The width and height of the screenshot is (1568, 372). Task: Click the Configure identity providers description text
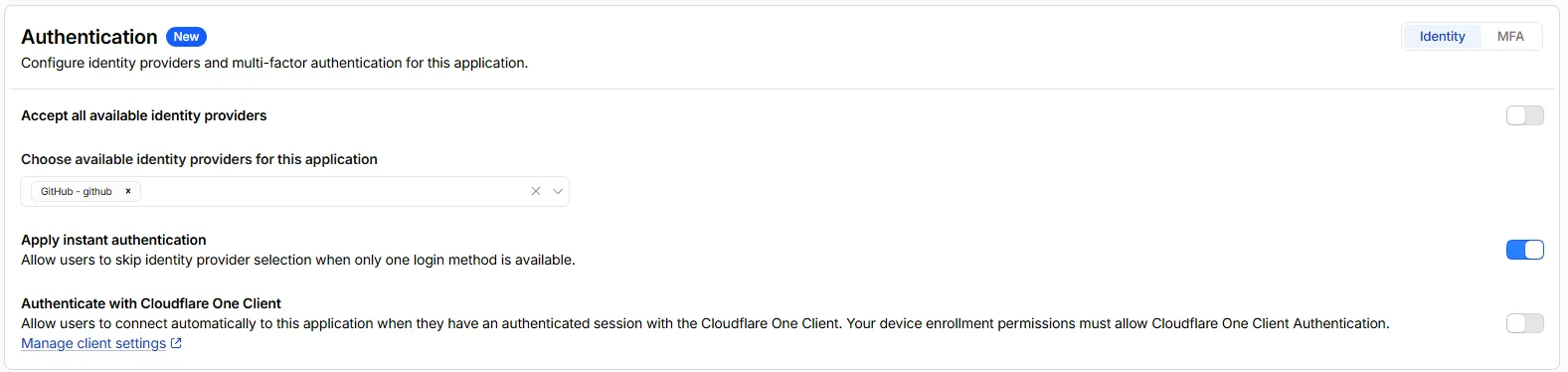point(274,63)
